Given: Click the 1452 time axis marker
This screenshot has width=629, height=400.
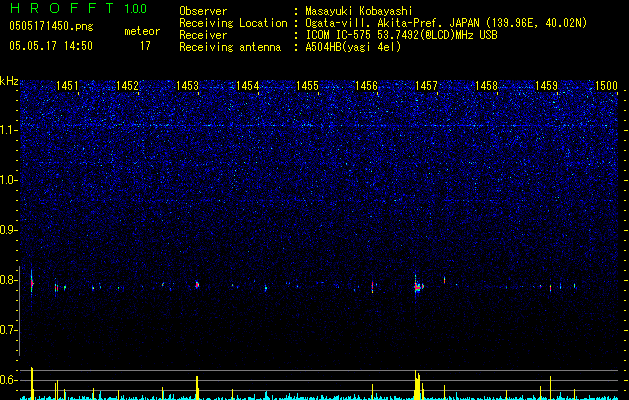Looking at the screenshot, I should pyautogui.click(x=127, y=85).
